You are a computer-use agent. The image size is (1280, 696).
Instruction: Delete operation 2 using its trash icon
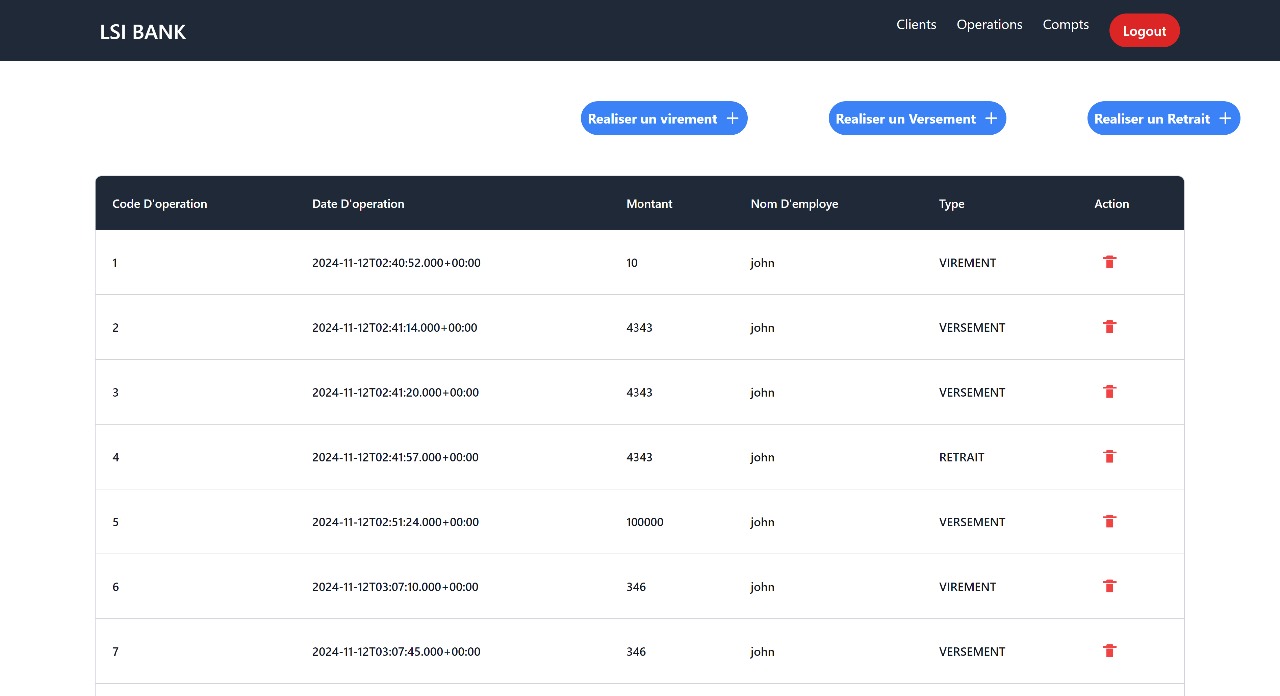click(x=1109, y=327)
